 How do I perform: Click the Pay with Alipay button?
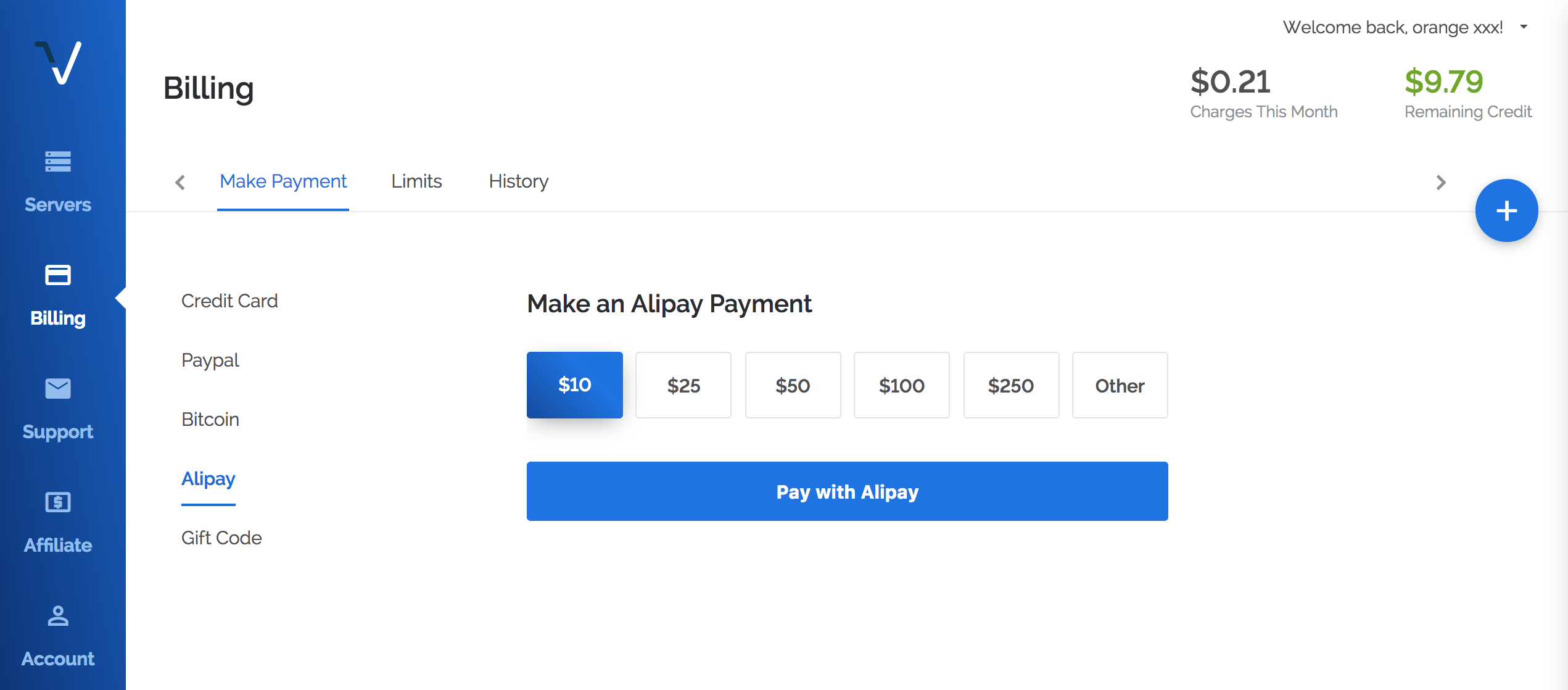(x=848, y=491)
